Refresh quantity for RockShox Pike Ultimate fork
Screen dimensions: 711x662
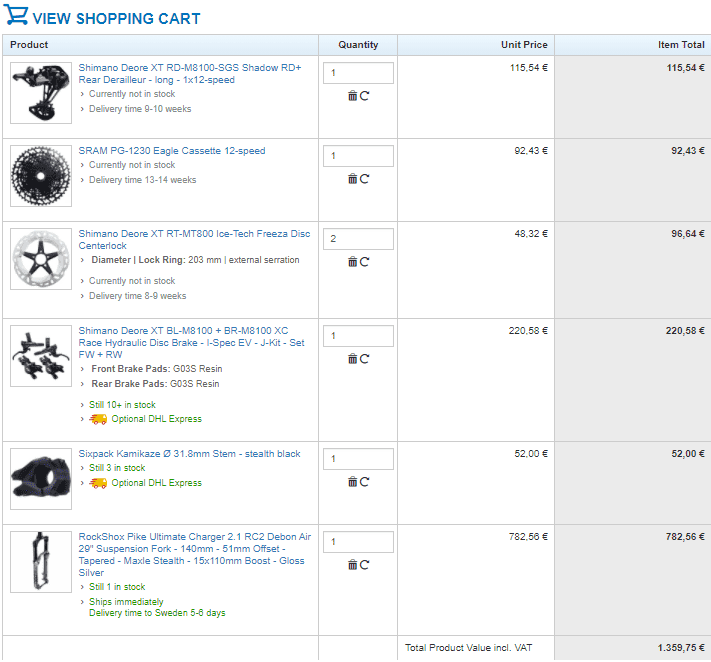pos(364,565)
